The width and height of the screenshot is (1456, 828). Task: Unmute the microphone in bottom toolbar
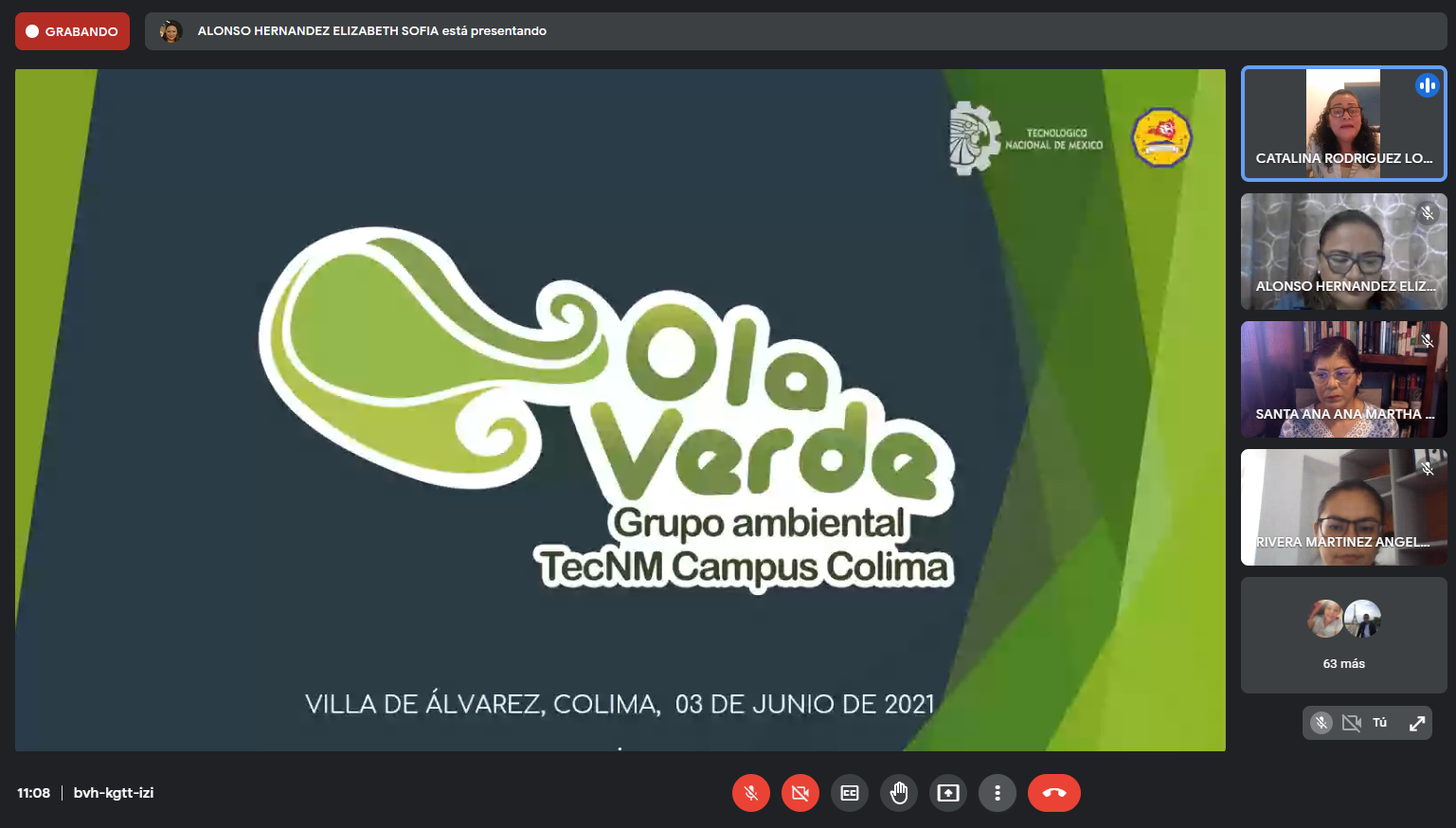tap(751, 793)
